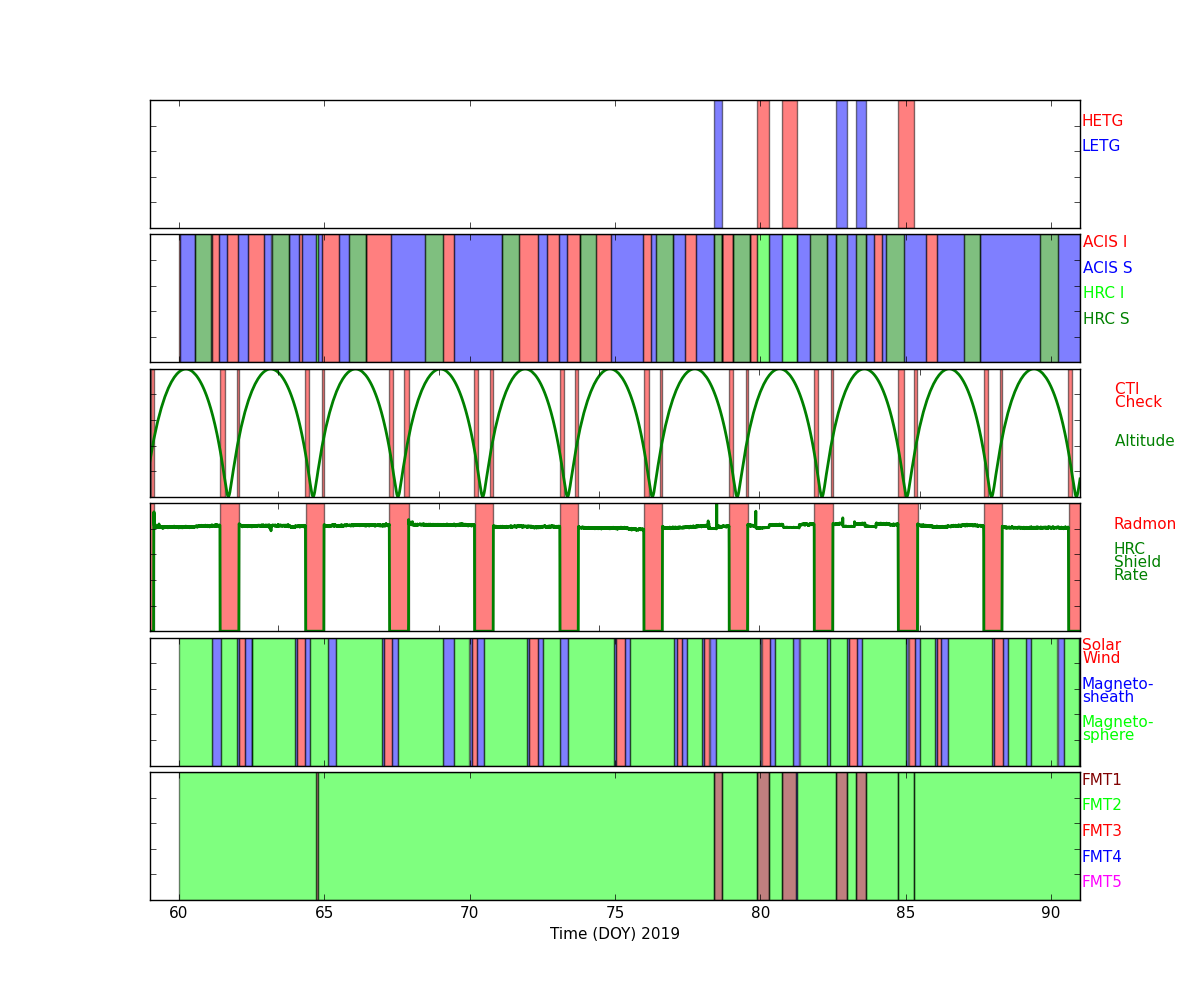Click the HRC I legend label
Image resolution: width=1200 pixels, height=1000 pixels.
click(1103, 293)
